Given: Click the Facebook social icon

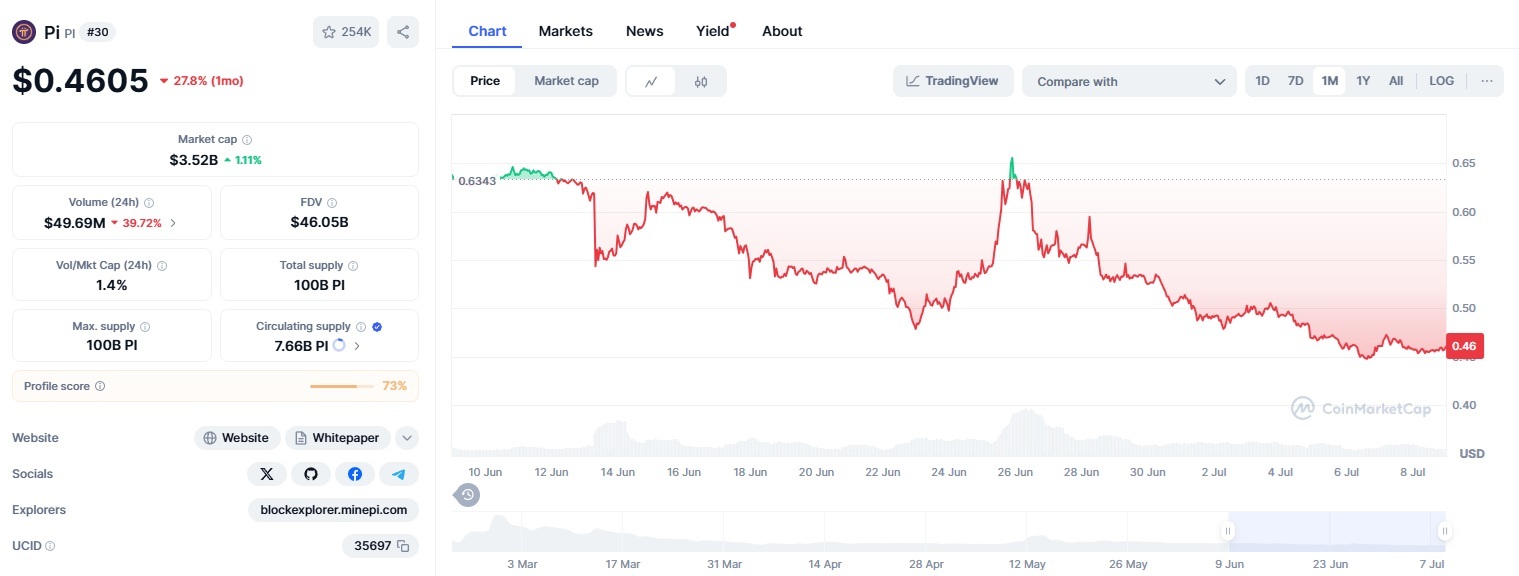Looking at the screenshot, I should pyautogui.click(x=356, y=473).
